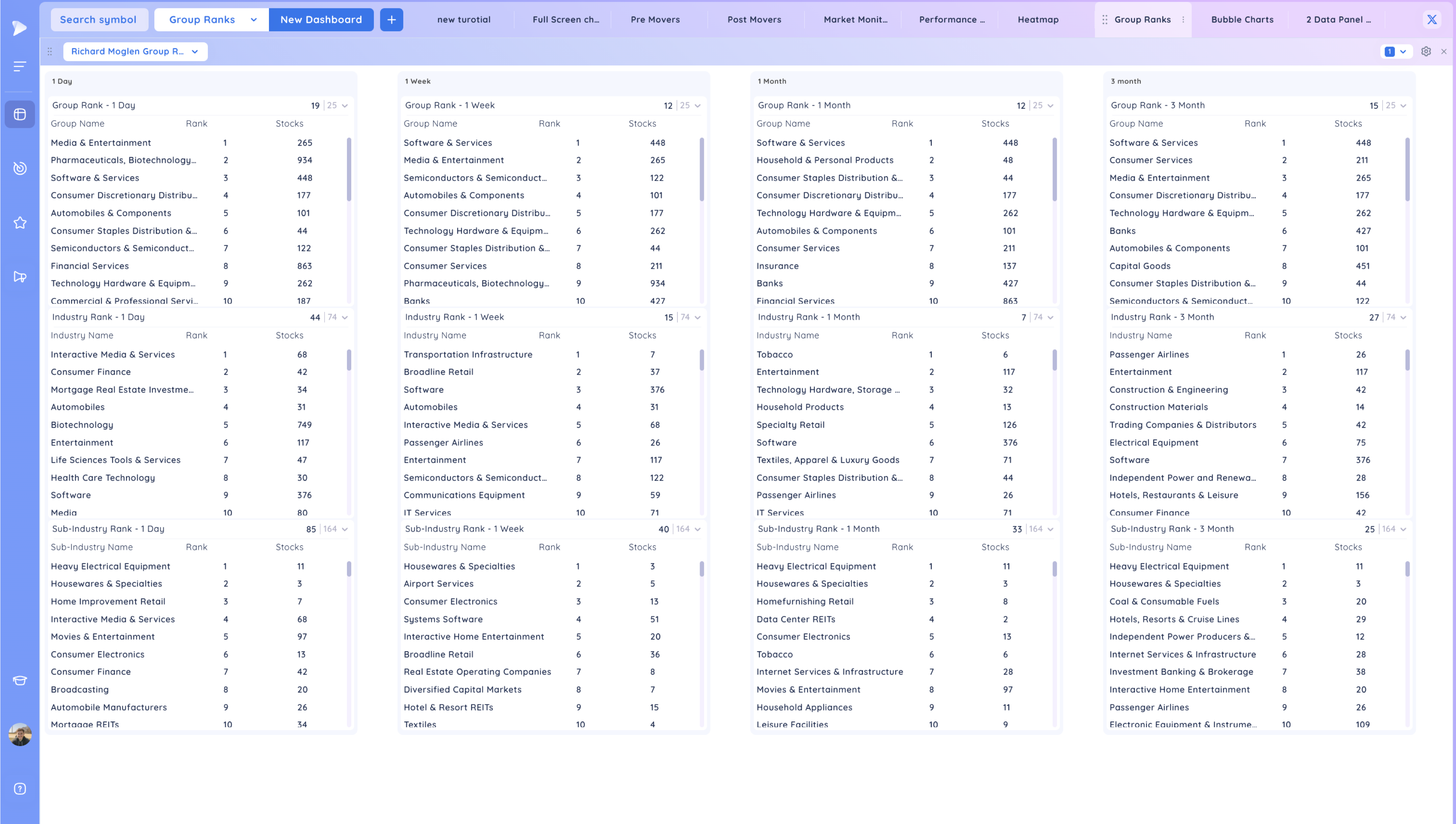Expand the Group Rank - 3 Month chevron
The height and width of the screenshot is (824, 1456).
pos(1403,106)
